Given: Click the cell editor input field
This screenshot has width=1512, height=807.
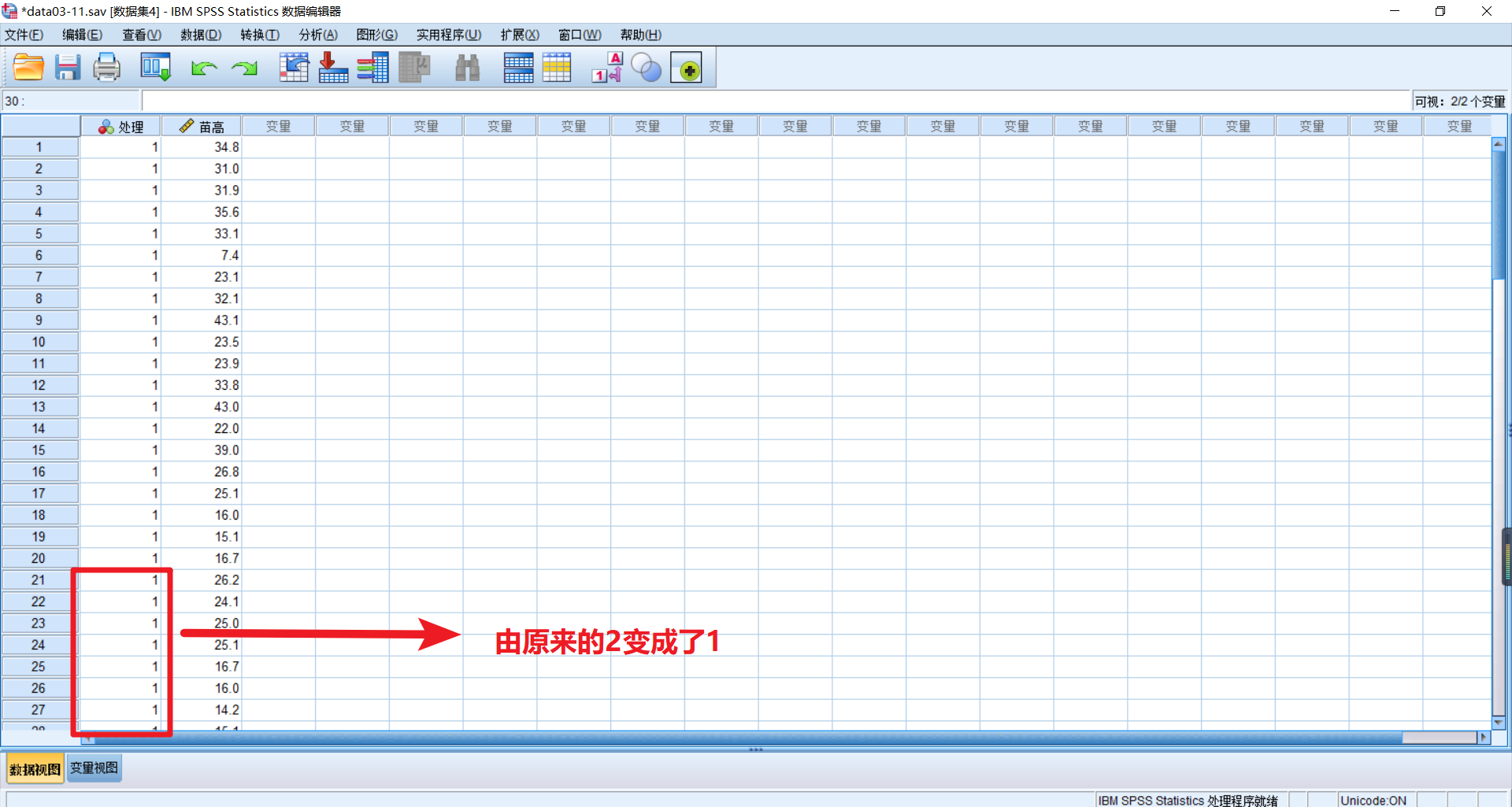Looking at the screenshot, I should (776, 101).
